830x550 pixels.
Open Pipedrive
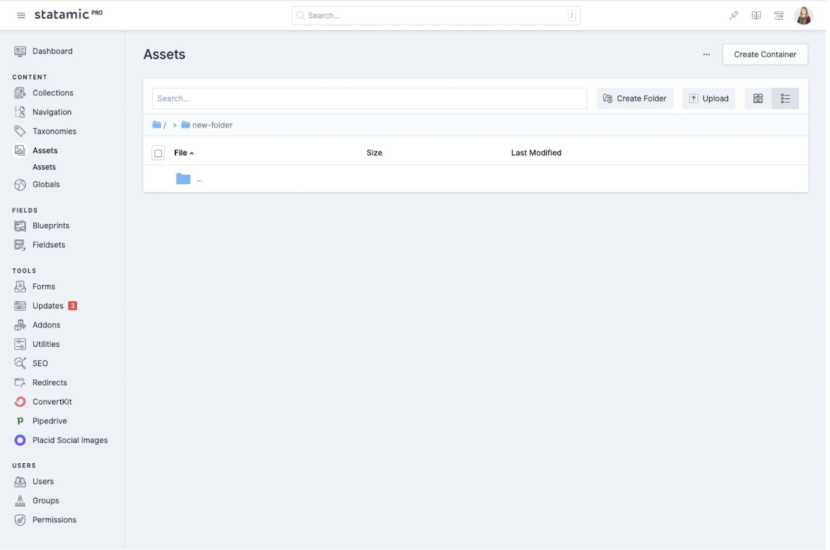[x=50, y=421]
